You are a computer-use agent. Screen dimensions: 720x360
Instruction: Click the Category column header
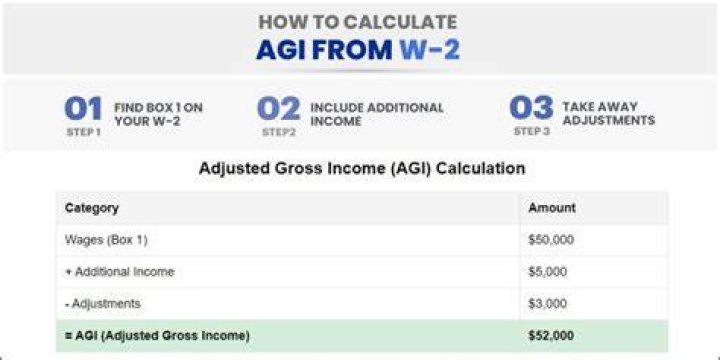point(92,208)
